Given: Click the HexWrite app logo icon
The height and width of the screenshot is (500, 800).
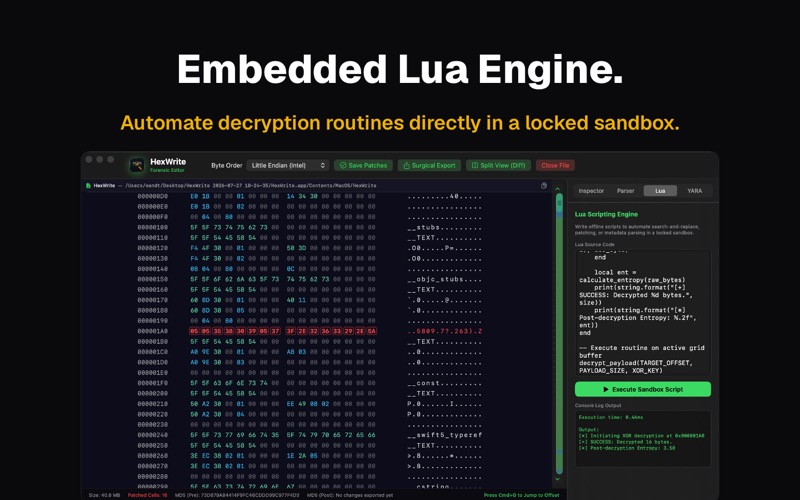Looking at the screenshot, I should click(x=137, y=165).
